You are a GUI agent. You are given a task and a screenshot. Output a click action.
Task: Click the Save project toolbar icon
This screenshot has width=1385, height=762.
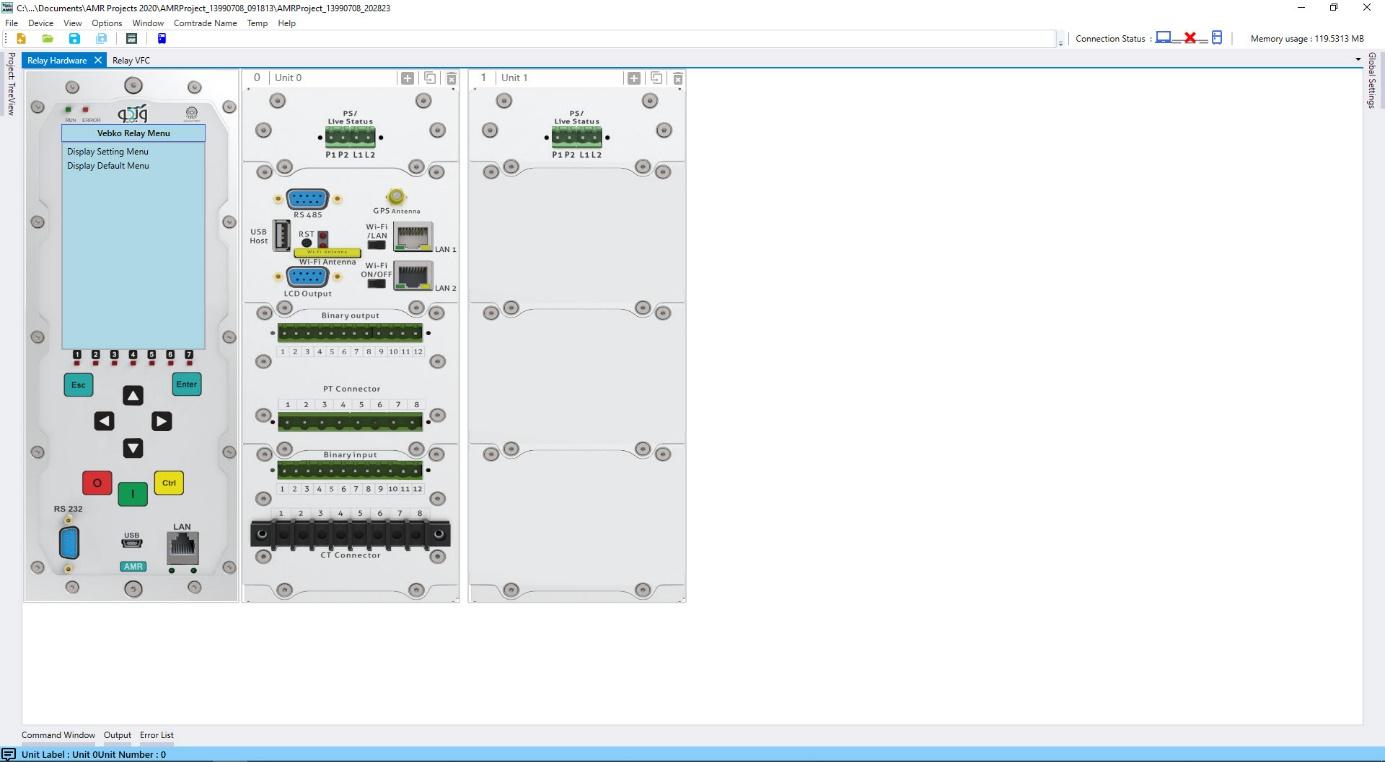pyautogui.click(x=74, y=38)
